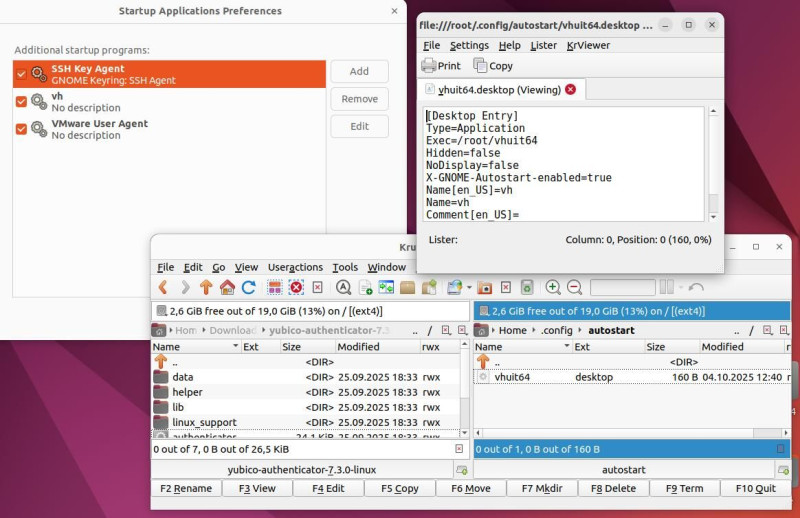Select yubico-authenticator-7.3.0-linux tab

(302, 470)
